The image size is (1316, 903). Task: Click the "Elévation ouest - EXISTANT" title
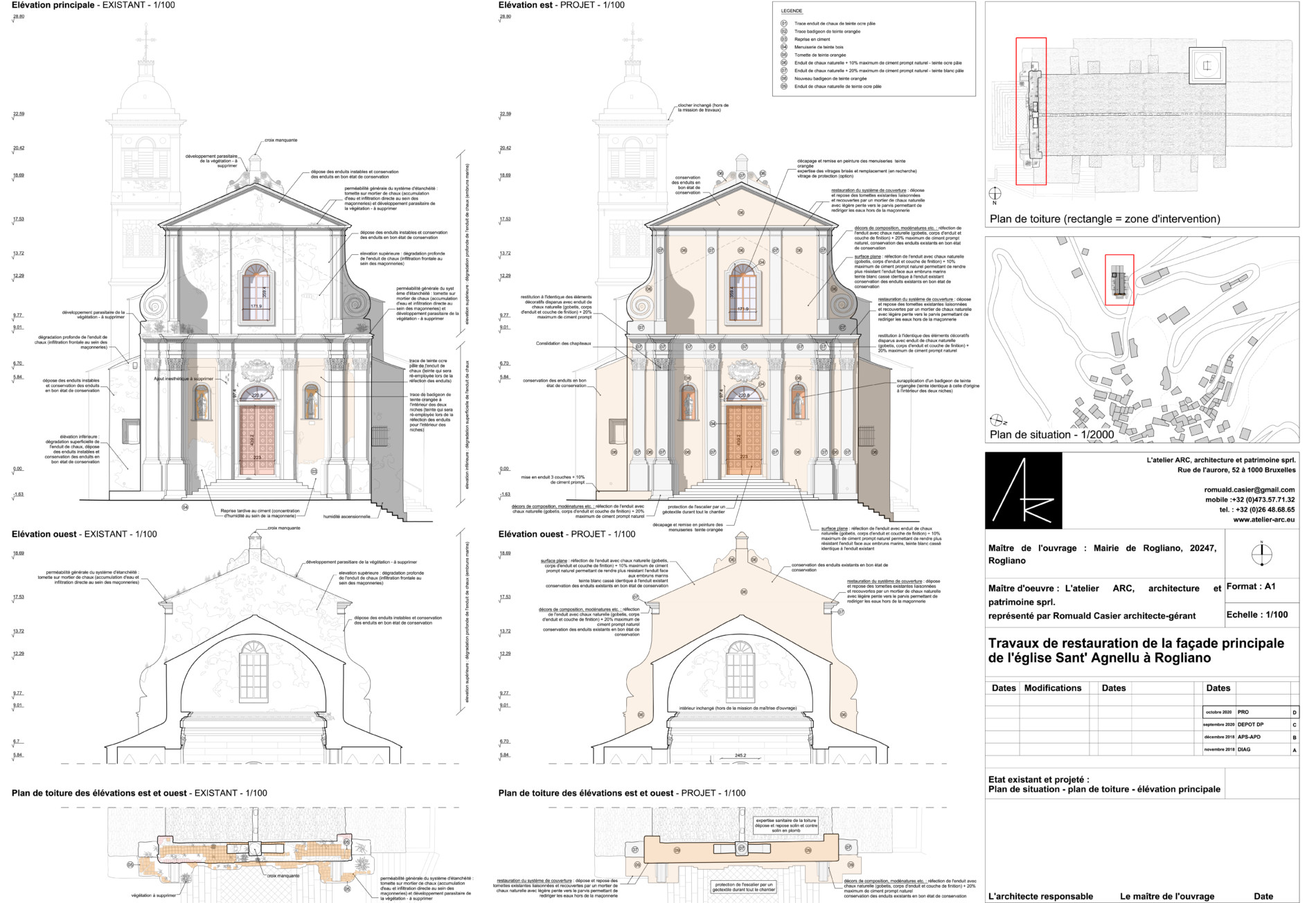[x=84, y=534]
